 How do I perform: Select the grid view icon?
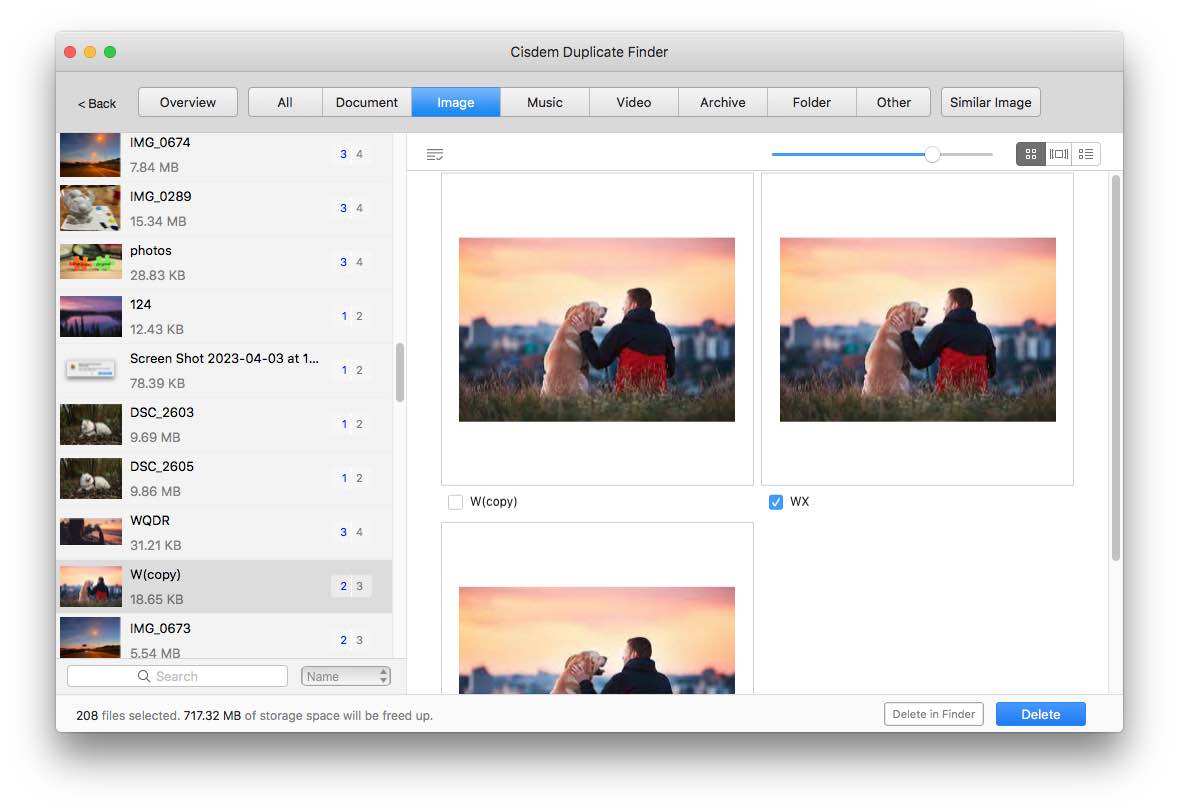(1030, 154)
